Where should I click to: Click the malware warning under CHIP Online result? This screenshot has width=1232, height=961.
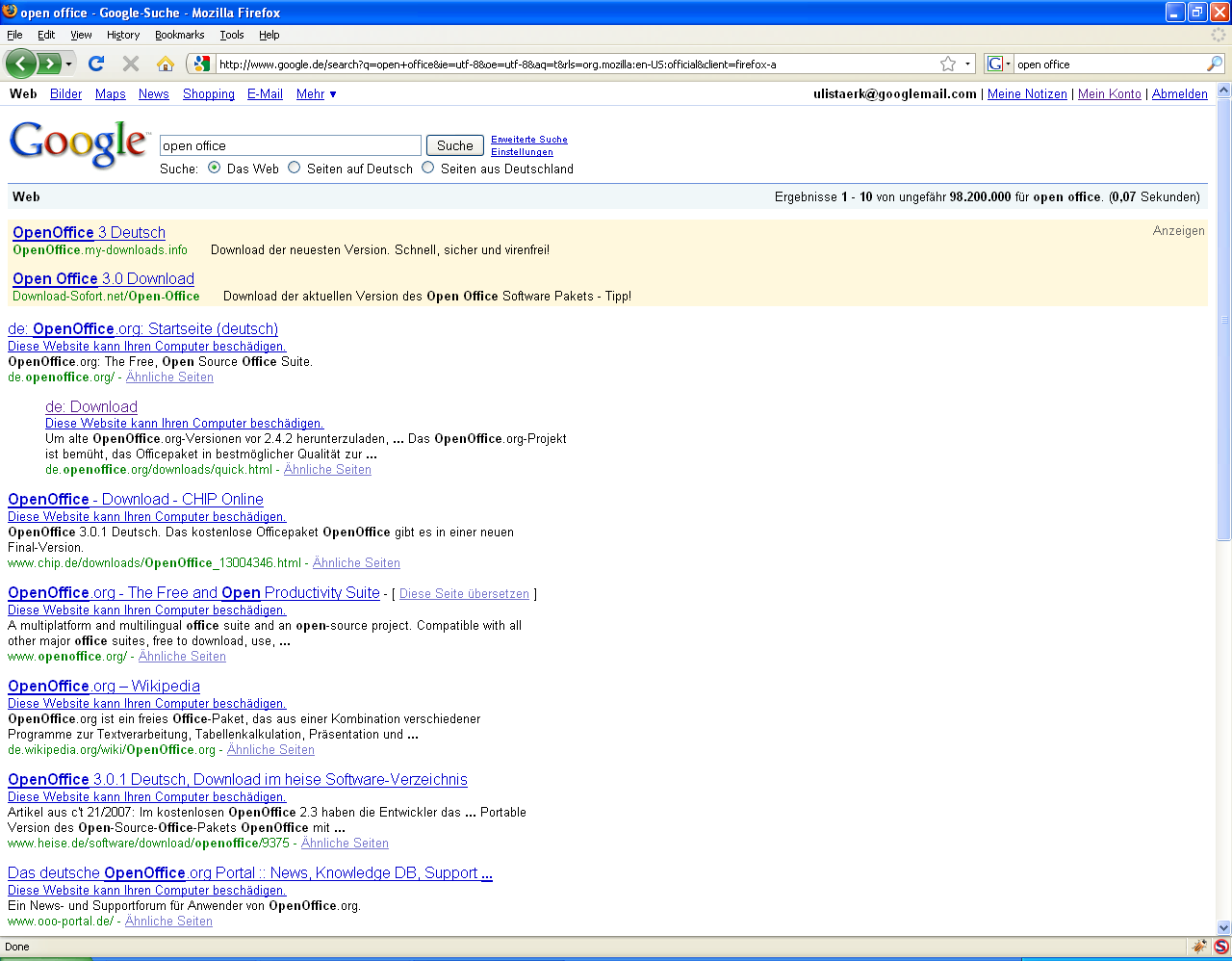click(147, 516)
